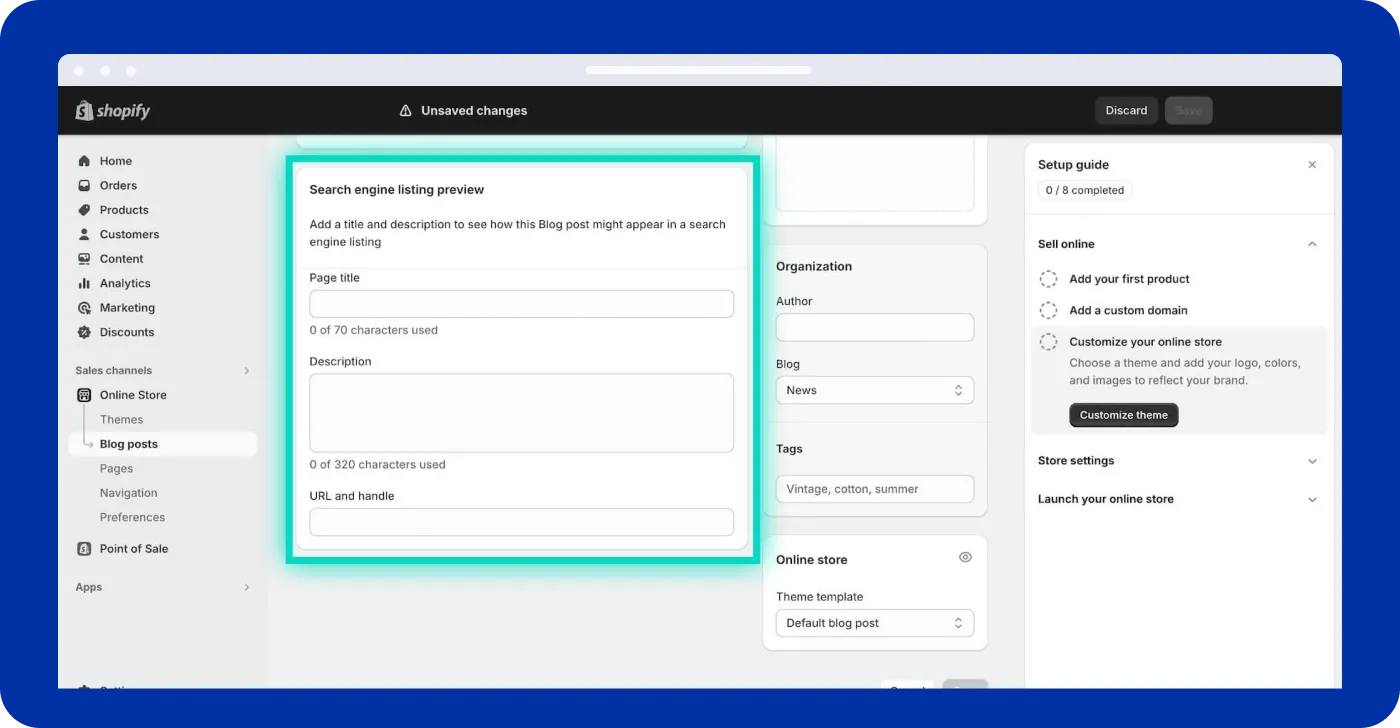
Task: Click the Analytics bar chart icon
Action: coord(84,283)
